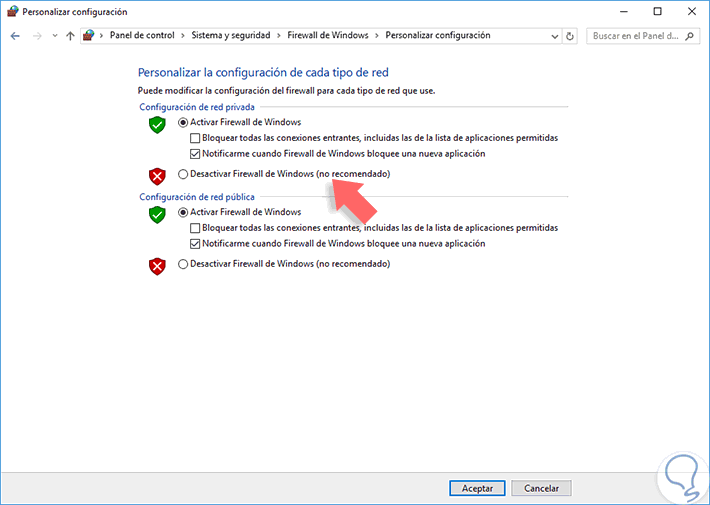The image size is (710, 505).
Task: Click the title bar firewall window icon
Action: tap(13, 11)
